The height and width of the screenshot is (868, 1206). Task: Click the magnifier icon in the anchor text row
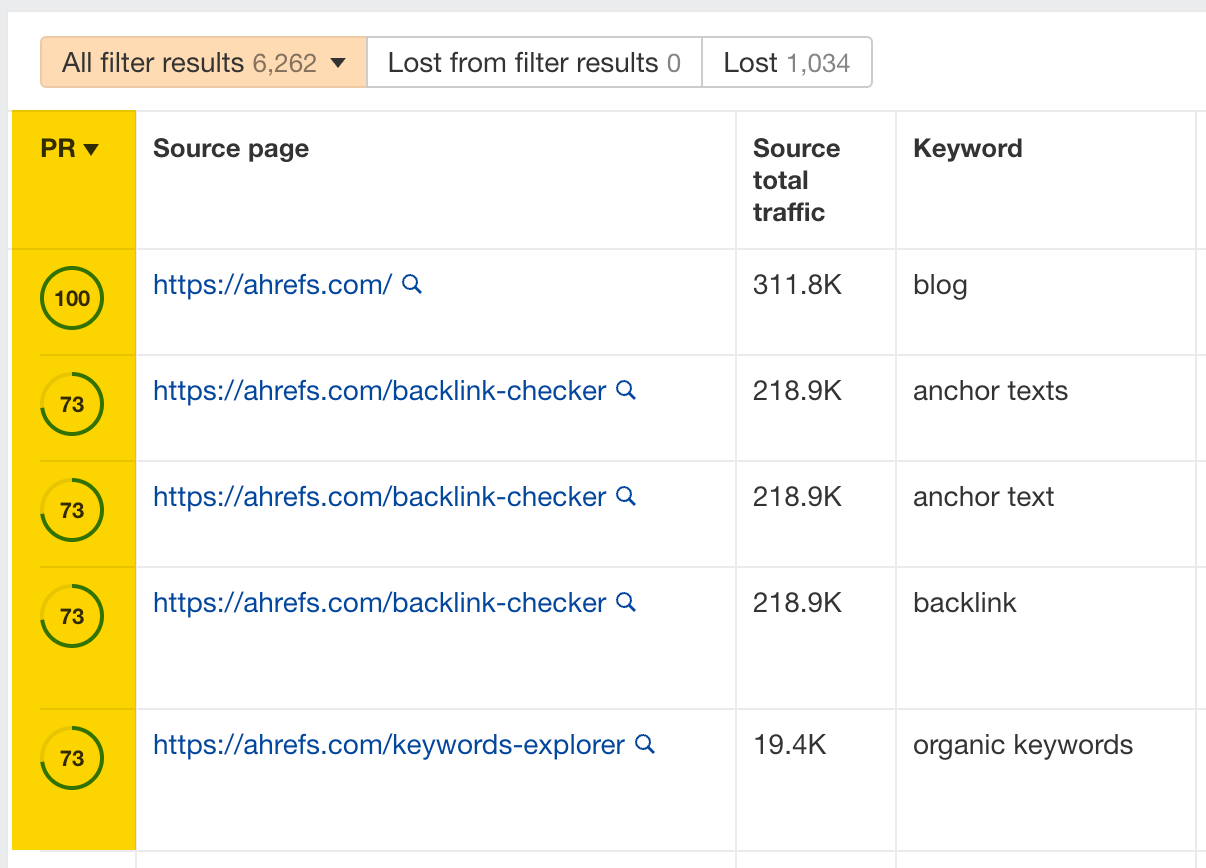pyautogui.click(x=626, y=497)
